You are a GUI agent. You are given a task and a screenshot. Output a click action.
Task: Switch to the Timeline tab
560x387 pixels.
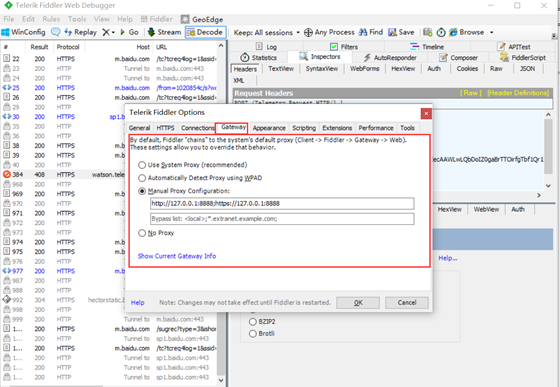pos(427,47)
